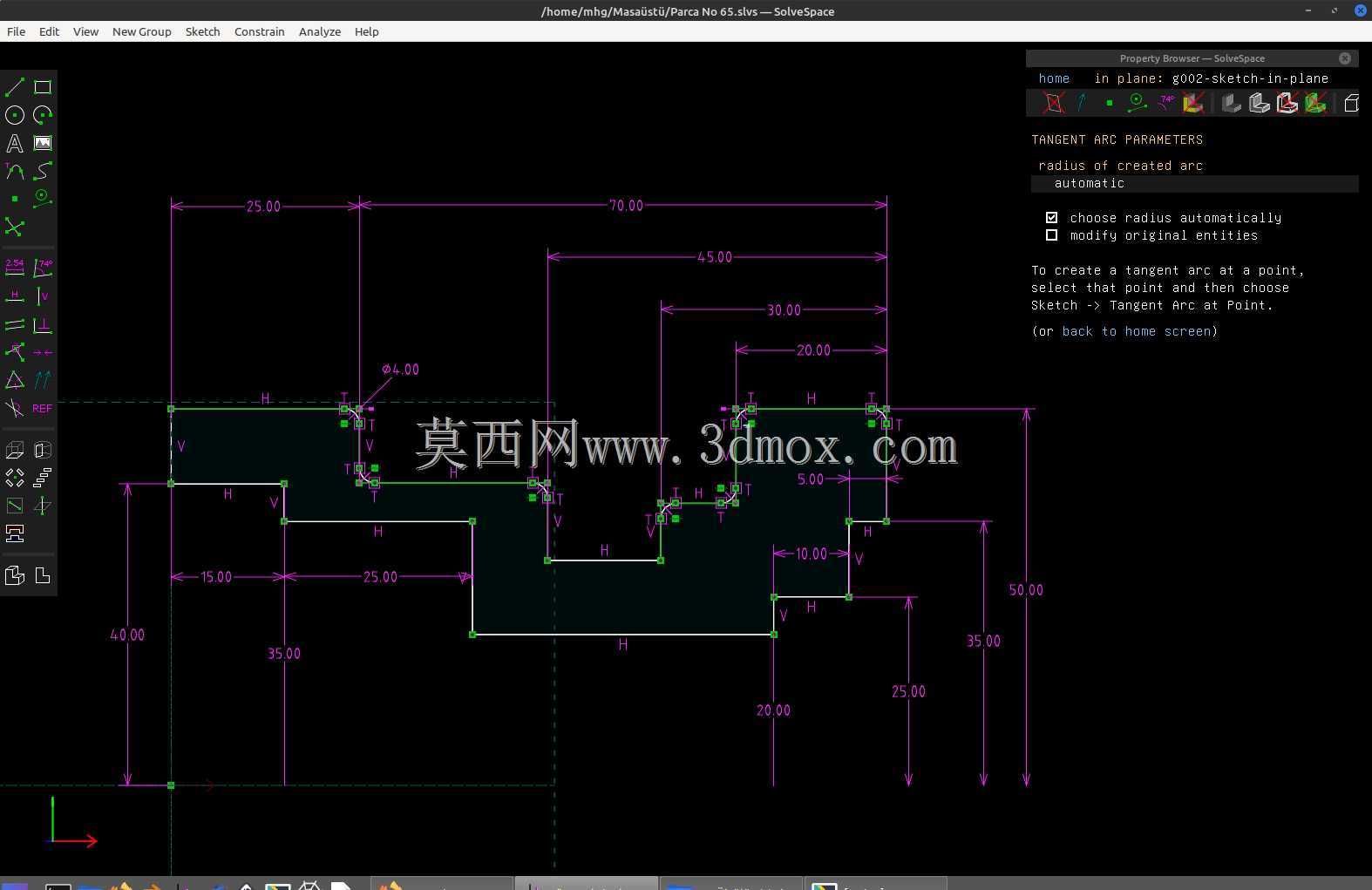Apply the Point On Line constraint tool
This screenshot has height=890, width=1372.
click(15, 352)
